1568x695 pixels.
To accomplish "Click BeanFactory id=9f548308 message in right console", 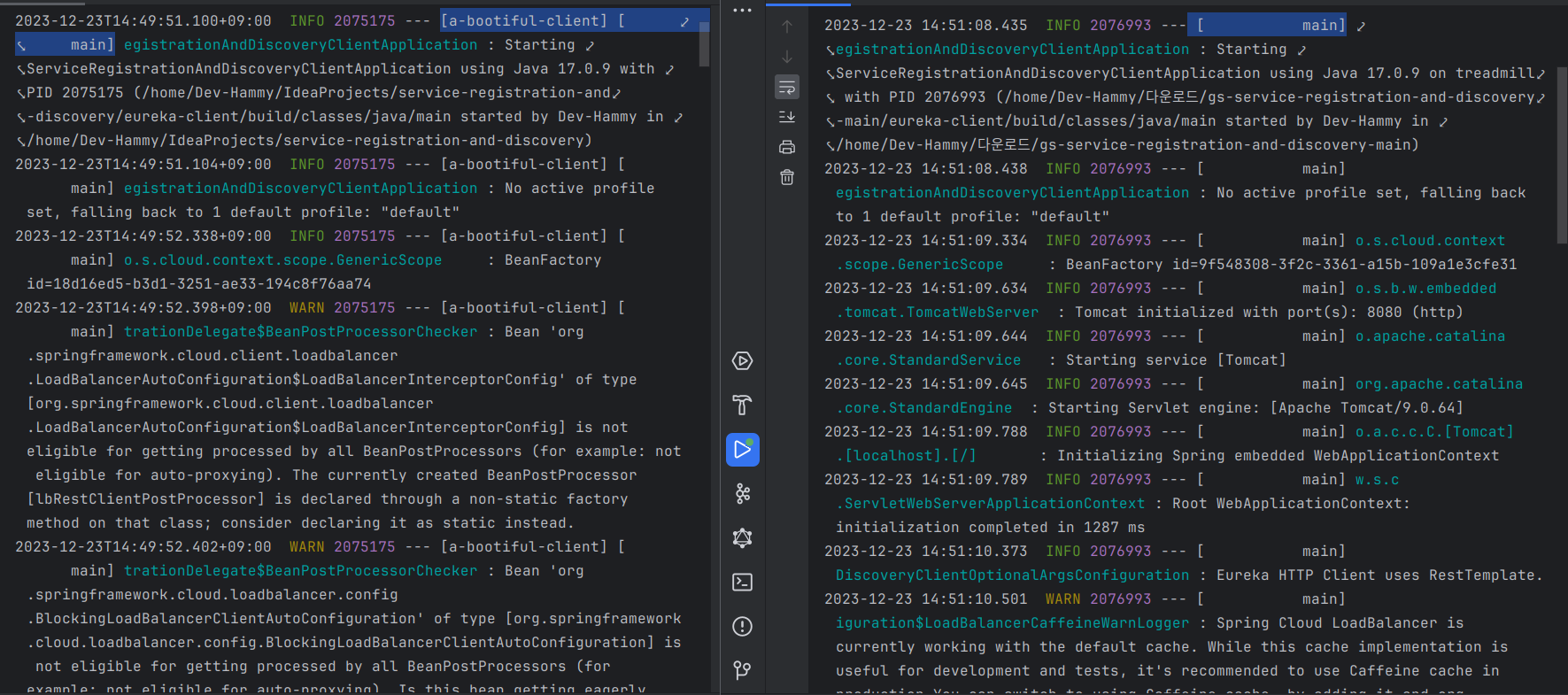I will [1291, 264].
